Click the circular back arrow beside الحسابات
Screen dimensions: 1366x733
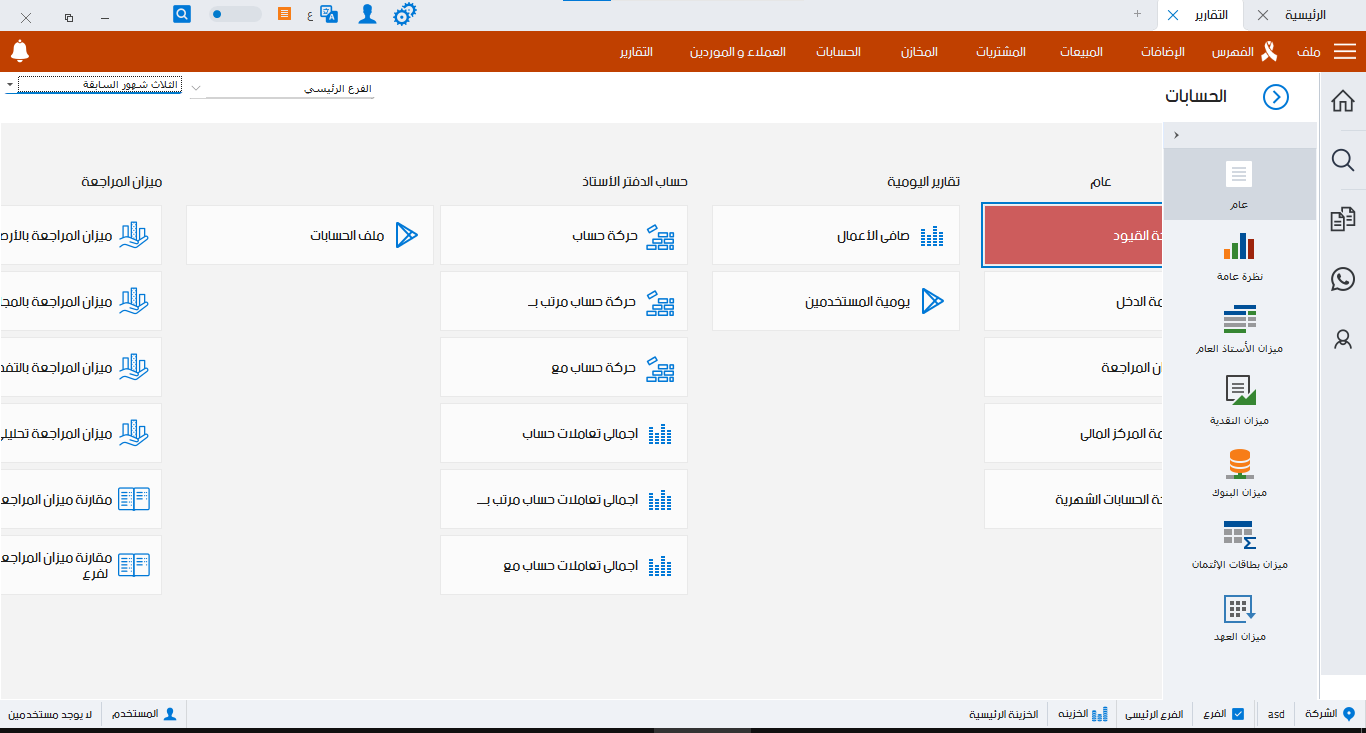click(1276, 97)
